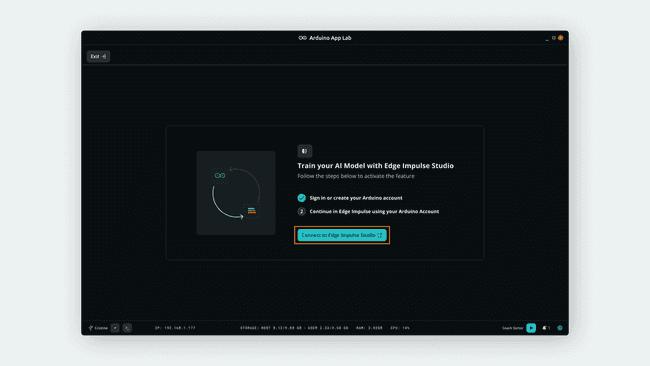Click the small square button beside the board name

115,328
